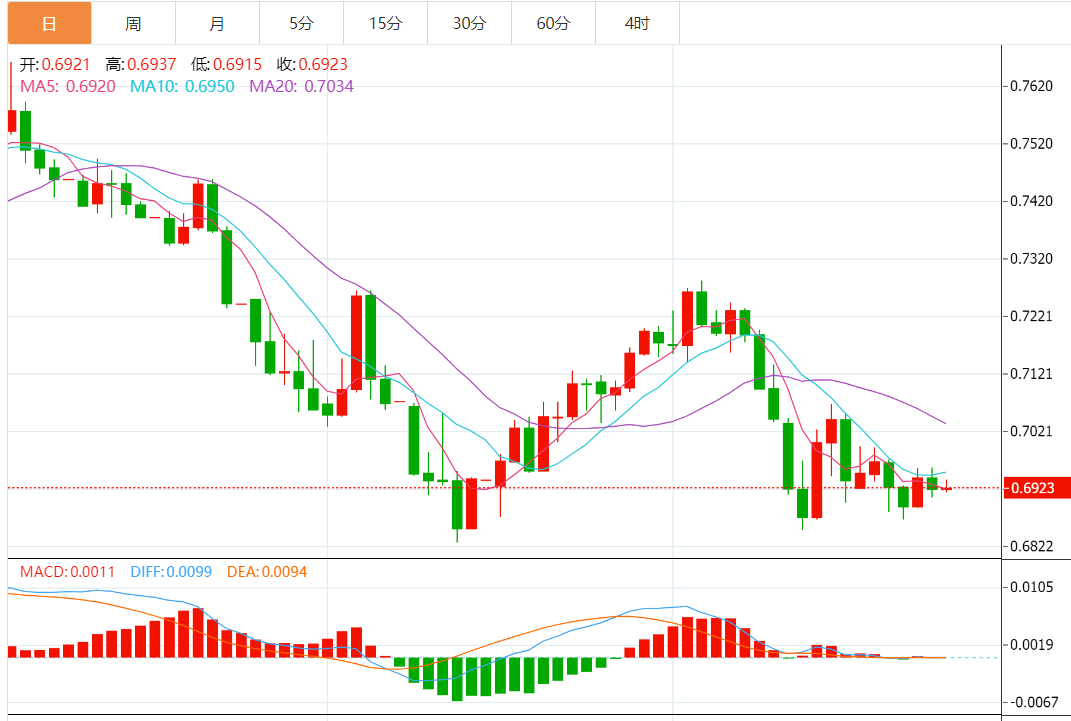Click the closing price 收:0.6923
The width and height of the screenshot is (1071, 721).
pyautogui.click(x=312, y=65)
